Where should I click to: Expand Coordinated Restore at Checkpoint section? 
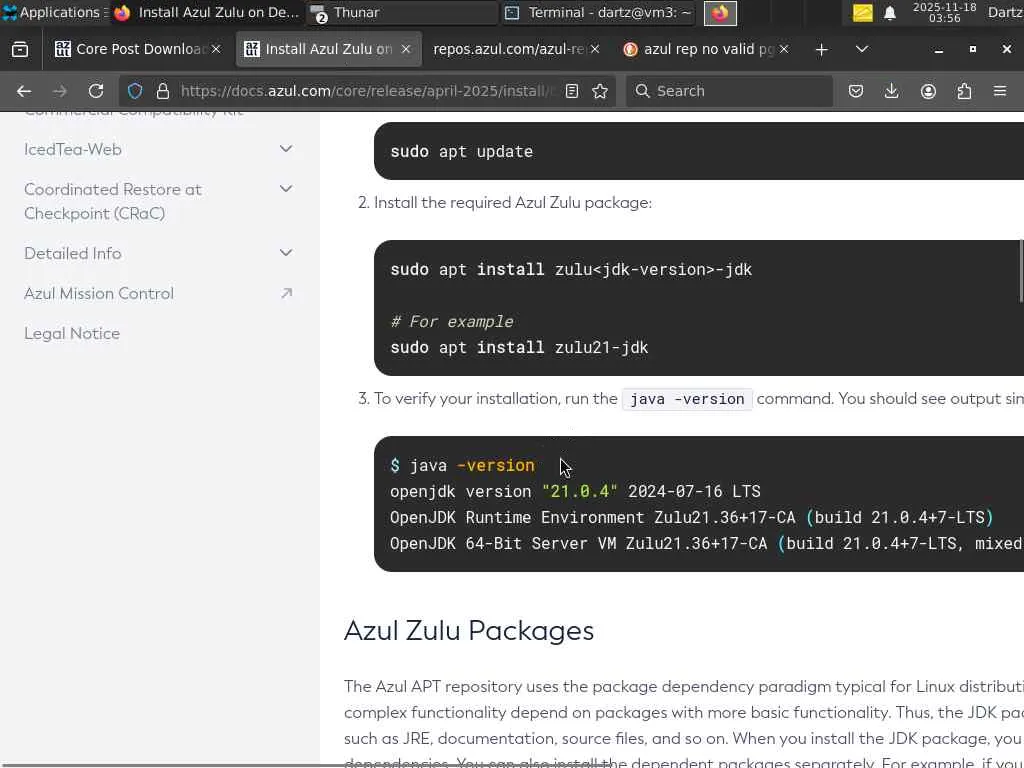(x=286, y=189)
